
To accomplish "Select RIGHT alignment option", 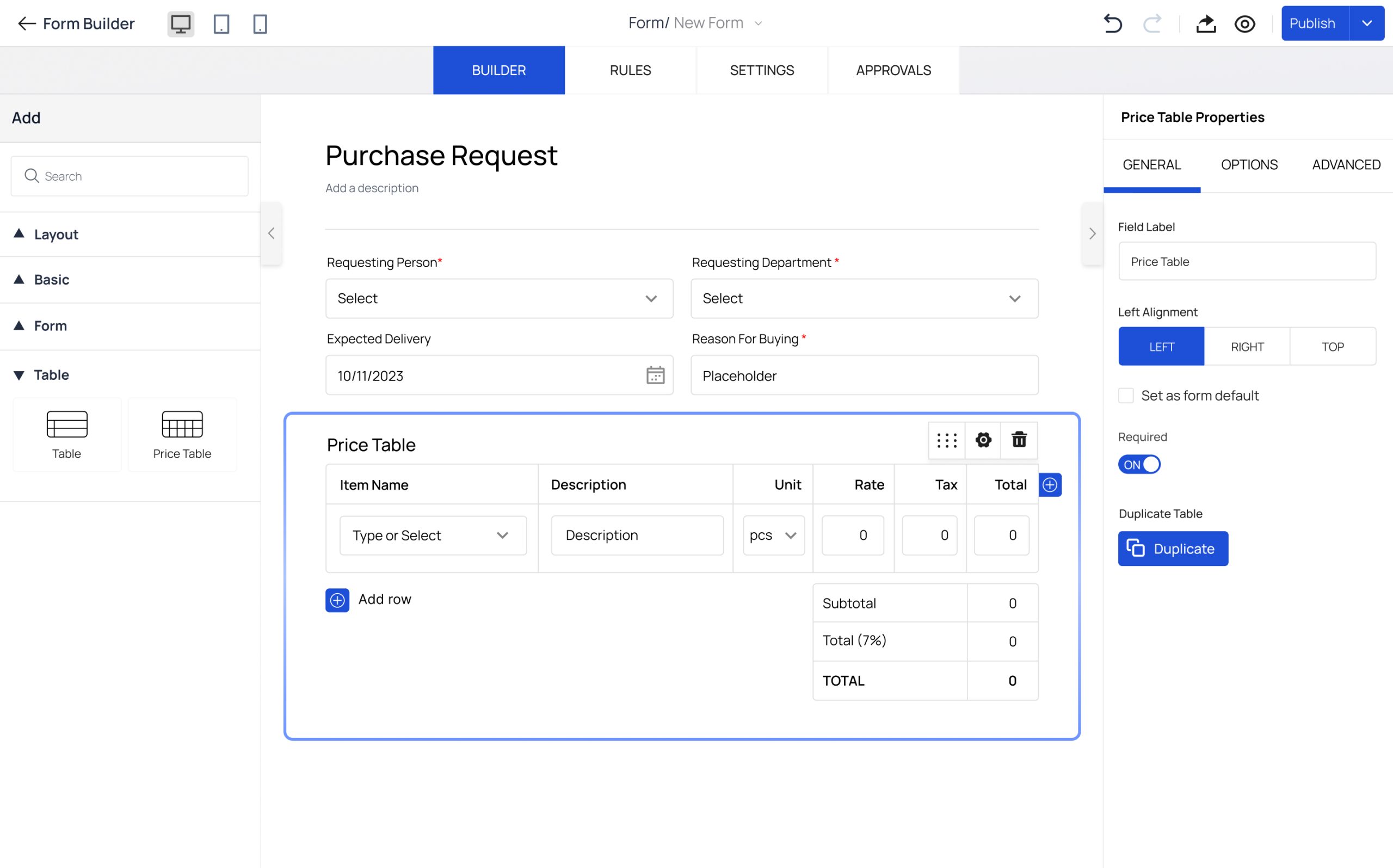I will [x=1247, y=347].
